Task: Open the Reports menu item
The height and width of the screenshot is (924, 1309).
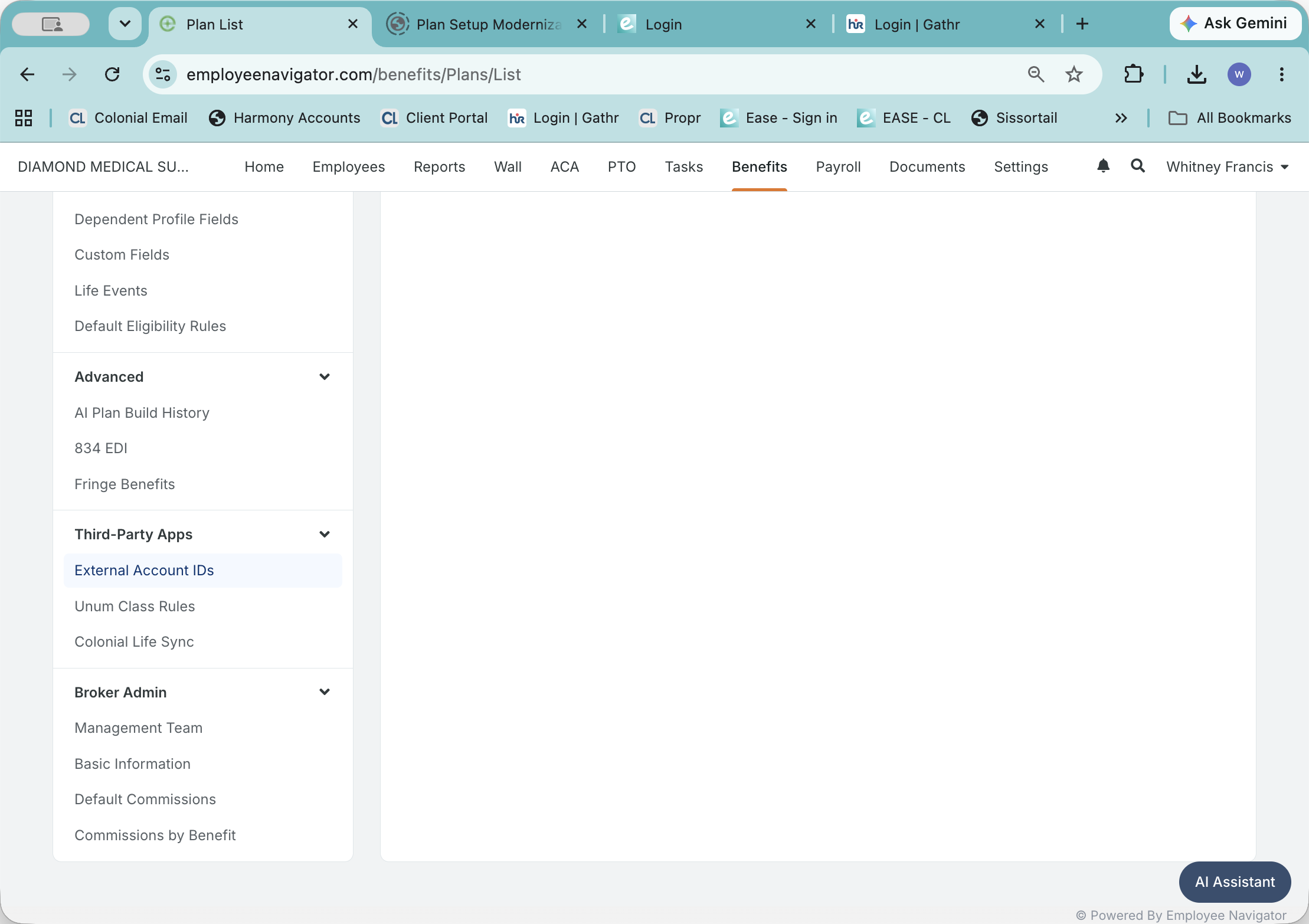Action: (x=439, y=167)
